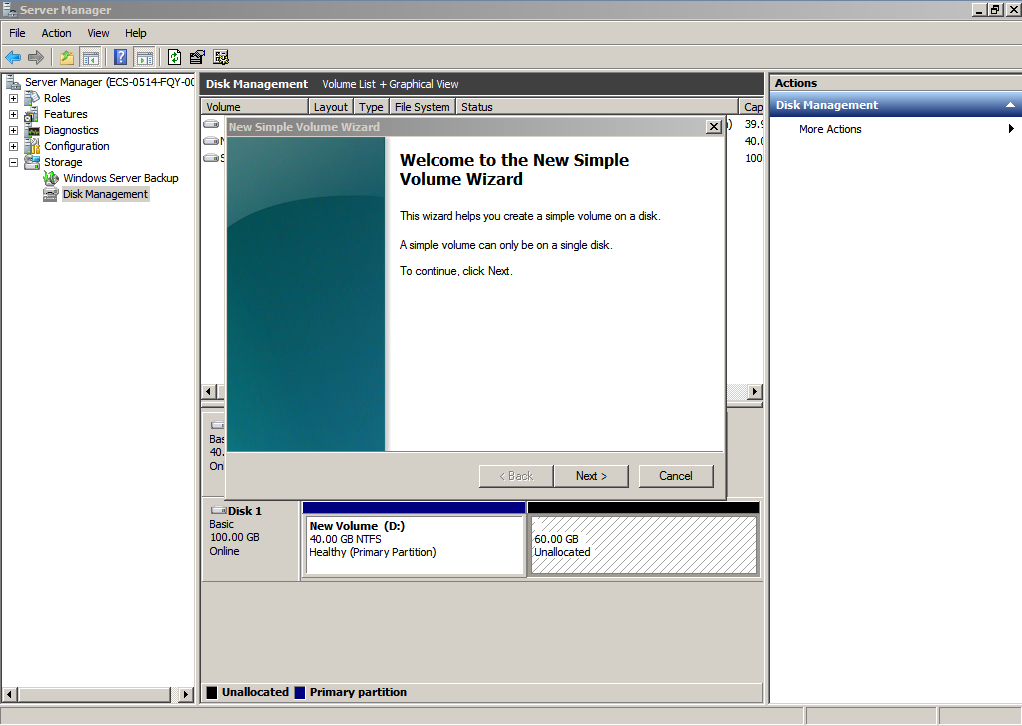The image size is (1022, 726).
Task: Sort by the Volume column header
Action: (254, 107)
